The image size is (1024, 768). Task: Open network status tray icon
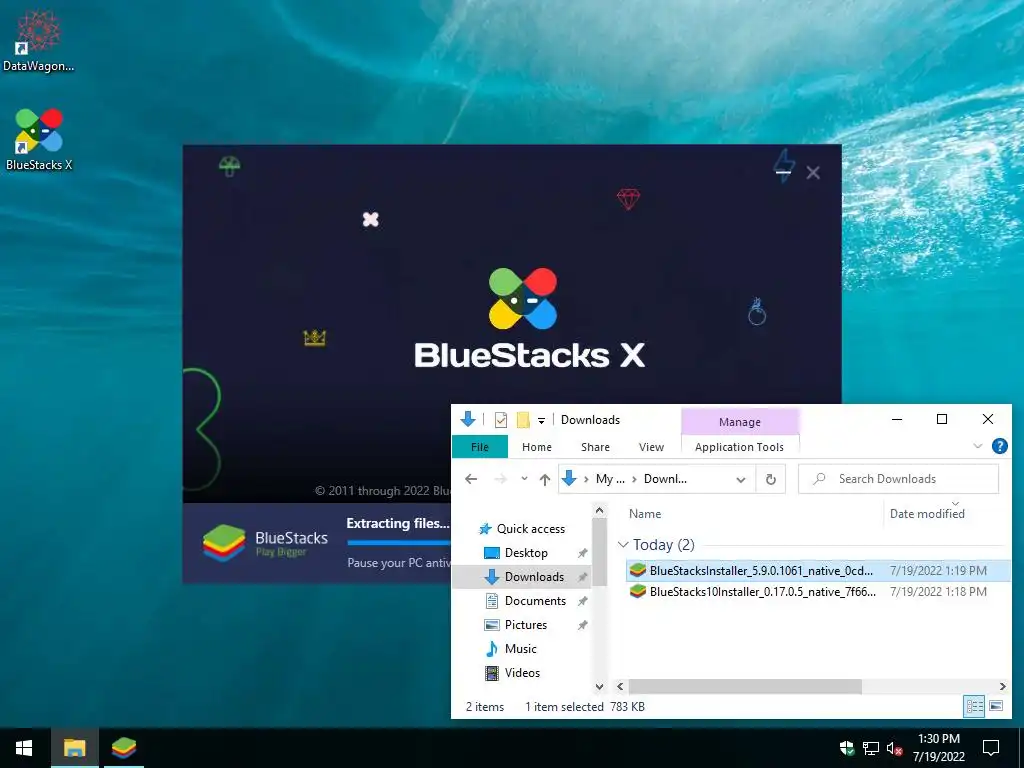point(871,748)
